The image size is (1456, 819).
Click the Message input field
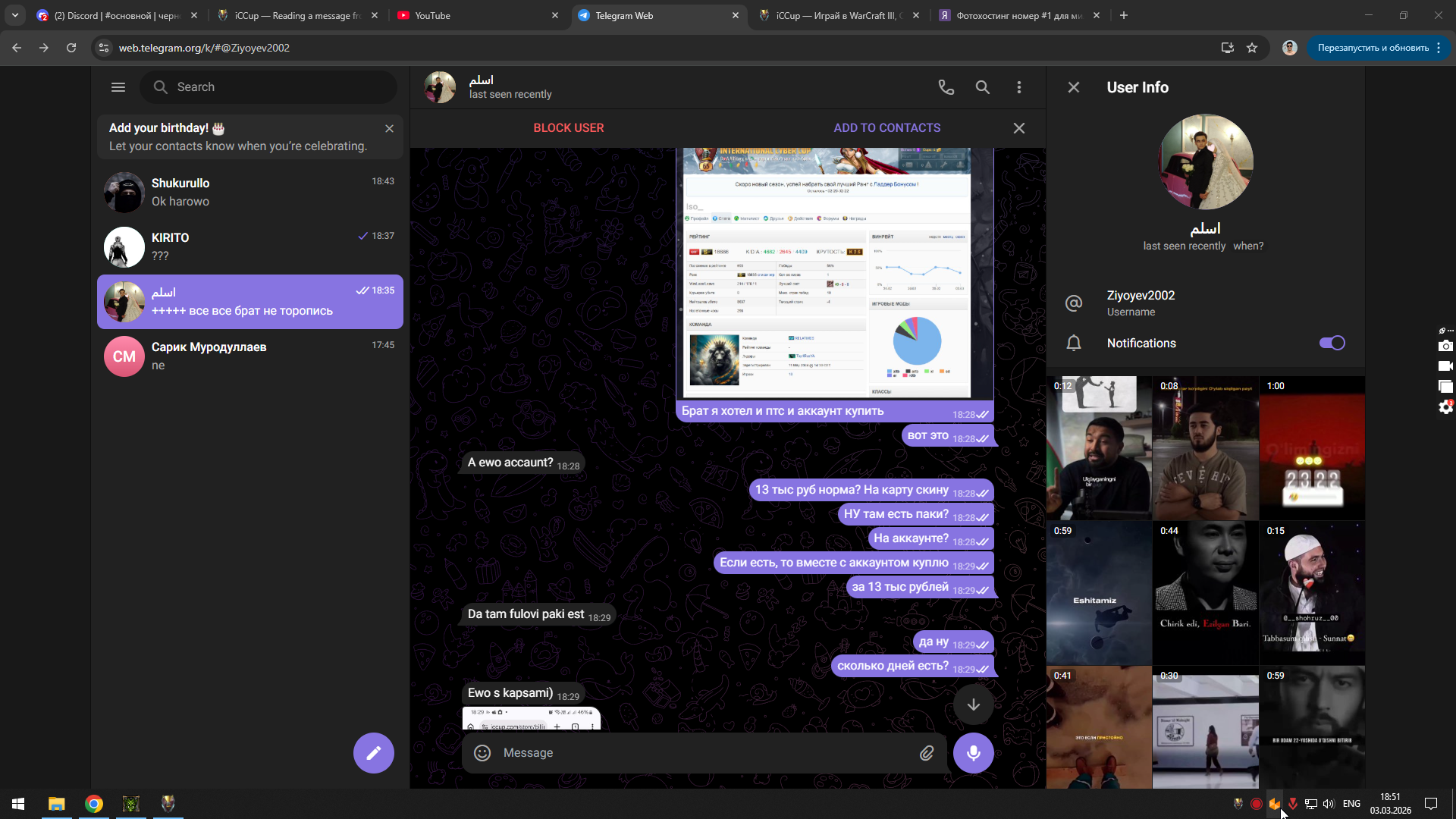click(698, 752)
